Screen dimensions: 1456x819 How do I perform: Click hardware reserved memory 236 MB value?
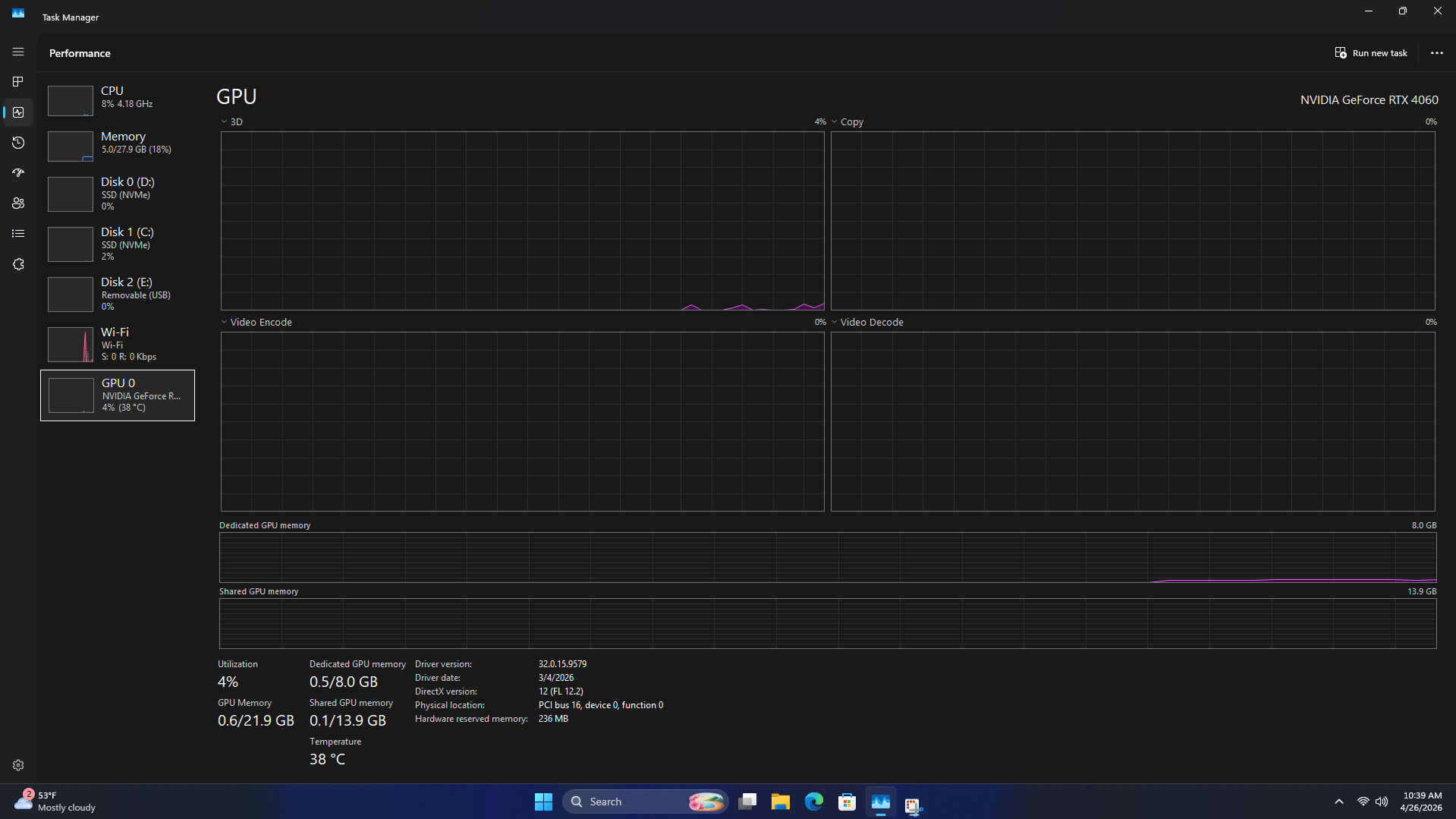(553, 719)
